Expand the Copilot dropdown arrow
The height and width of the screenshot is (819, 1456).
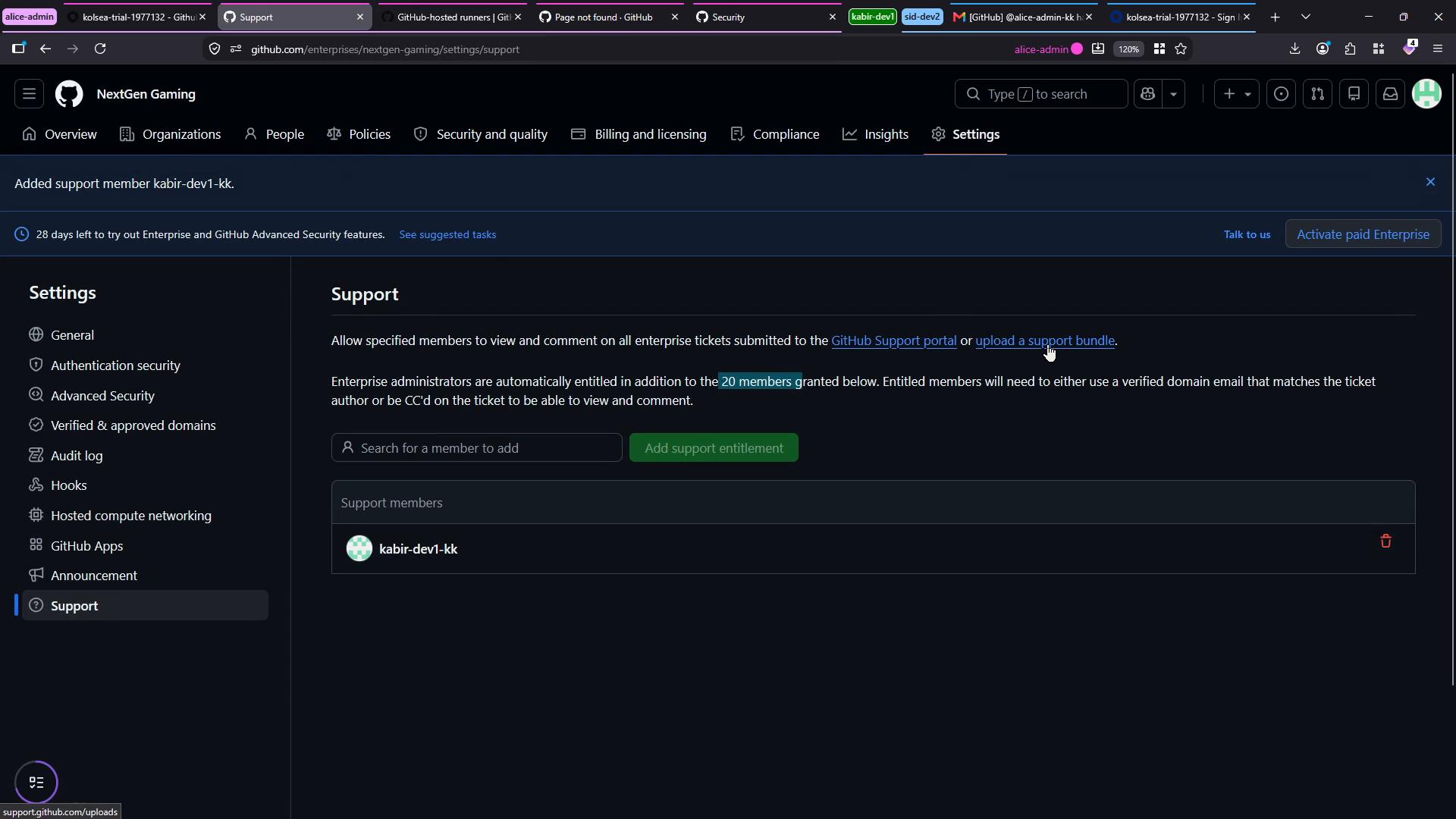(1173, 94)
